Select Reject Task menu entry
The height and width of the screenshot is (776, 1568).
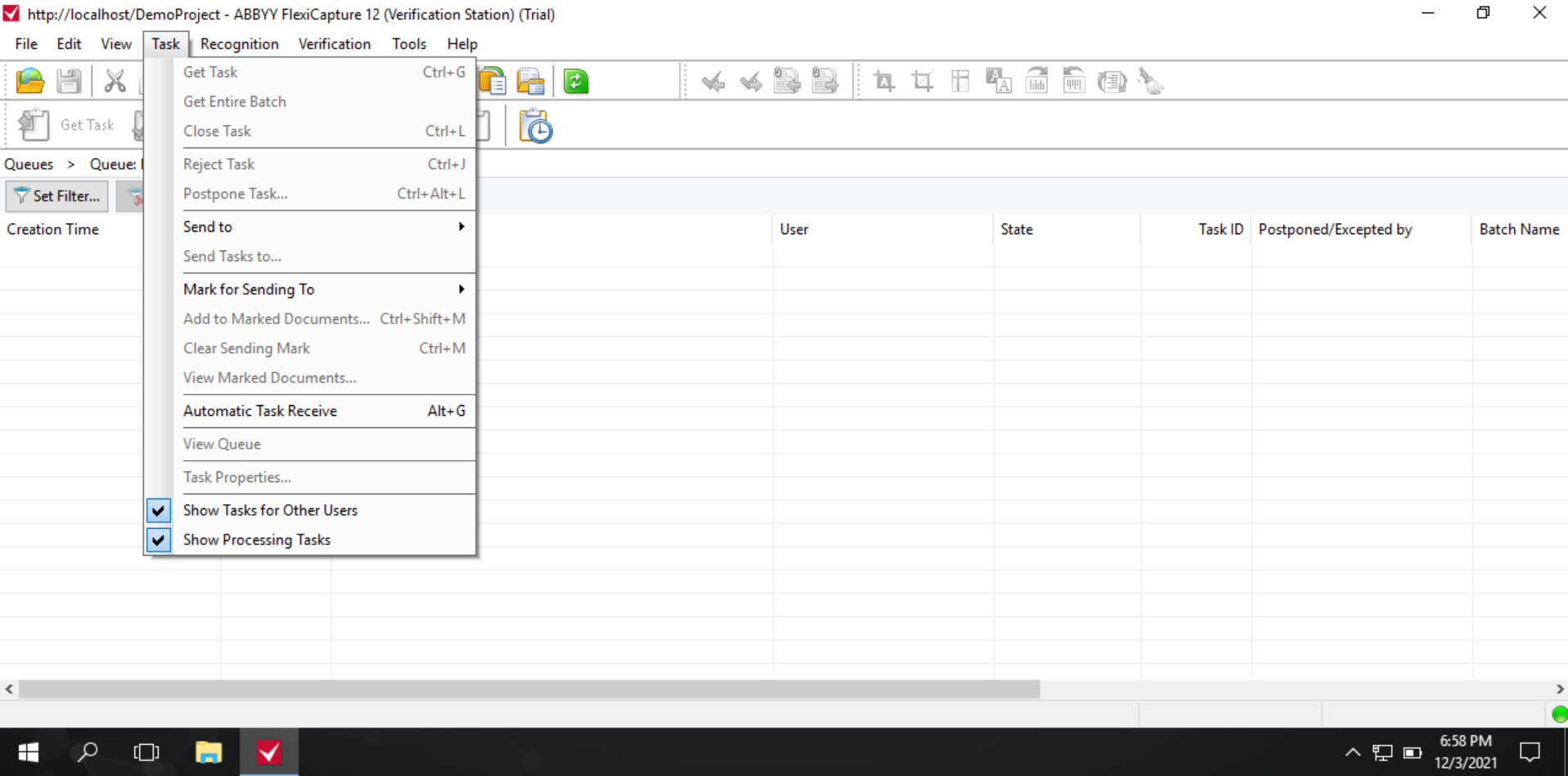[310, 165]
